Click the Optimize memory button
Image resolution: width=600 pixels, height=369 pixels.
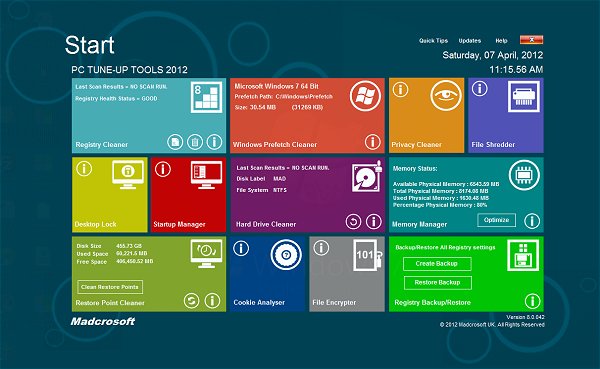[x=496, y=220]
